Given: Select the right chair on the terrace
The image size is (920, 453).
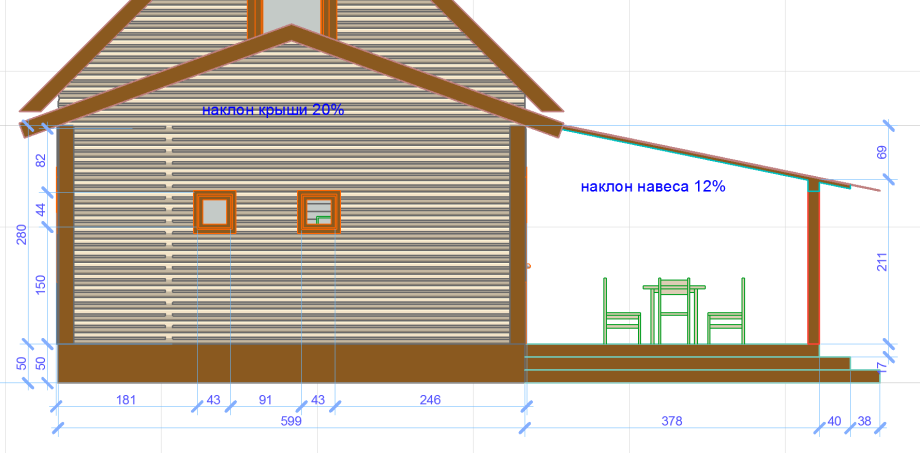Looking at the screenshot, I should [727, 315].
